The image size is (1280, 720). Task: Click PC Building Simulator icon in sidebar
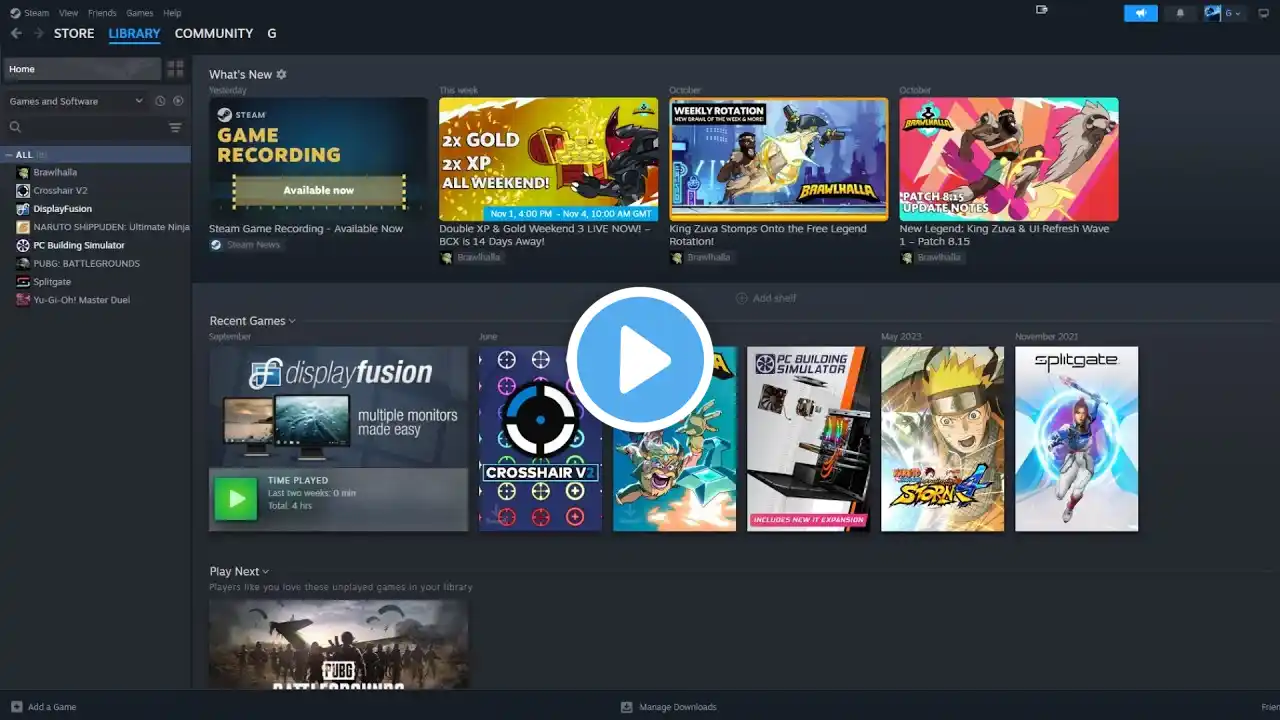(23, 245)
